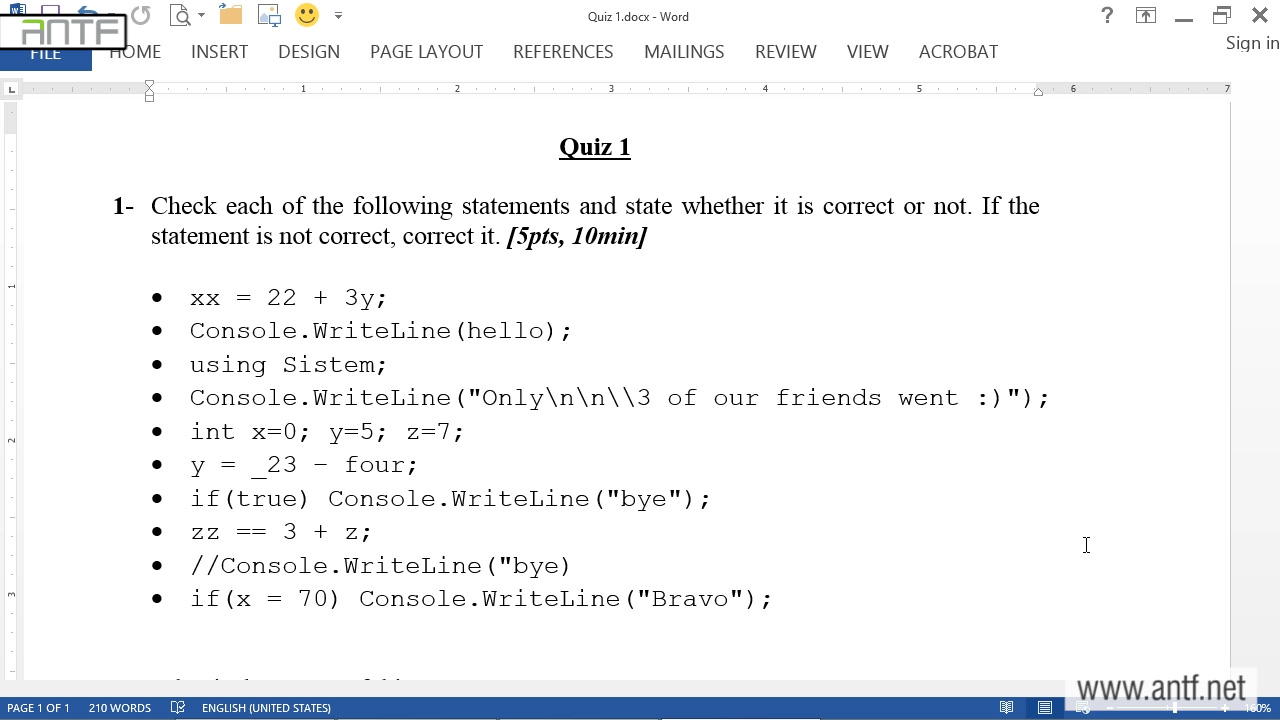Click the tab selector at ruler's left
The image size is (1280, 720).
(x=11, y=90)
